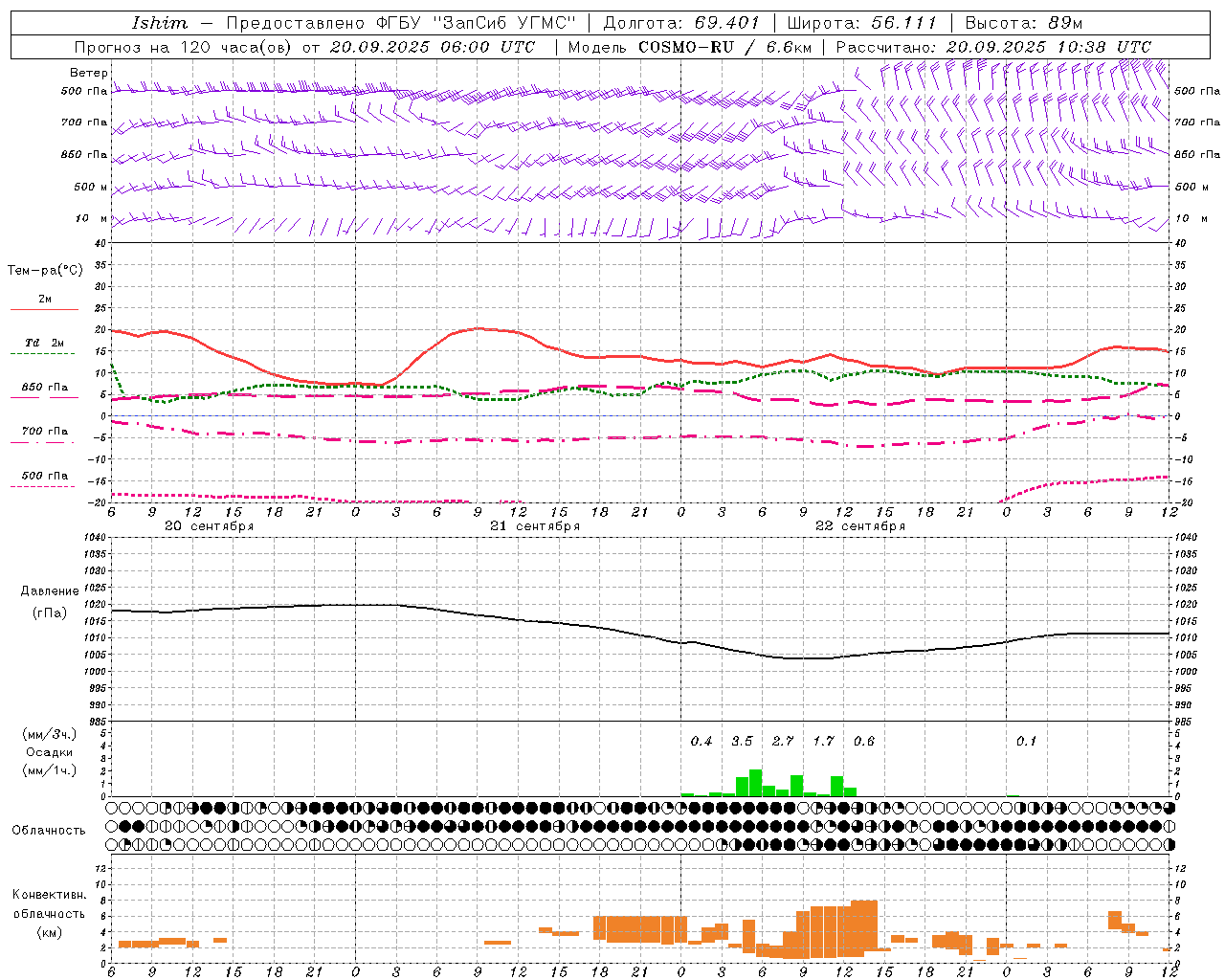This screenshot has height=980, width=1225.
Task: Click the "21 сентября" date label
Action: [535, 526]
